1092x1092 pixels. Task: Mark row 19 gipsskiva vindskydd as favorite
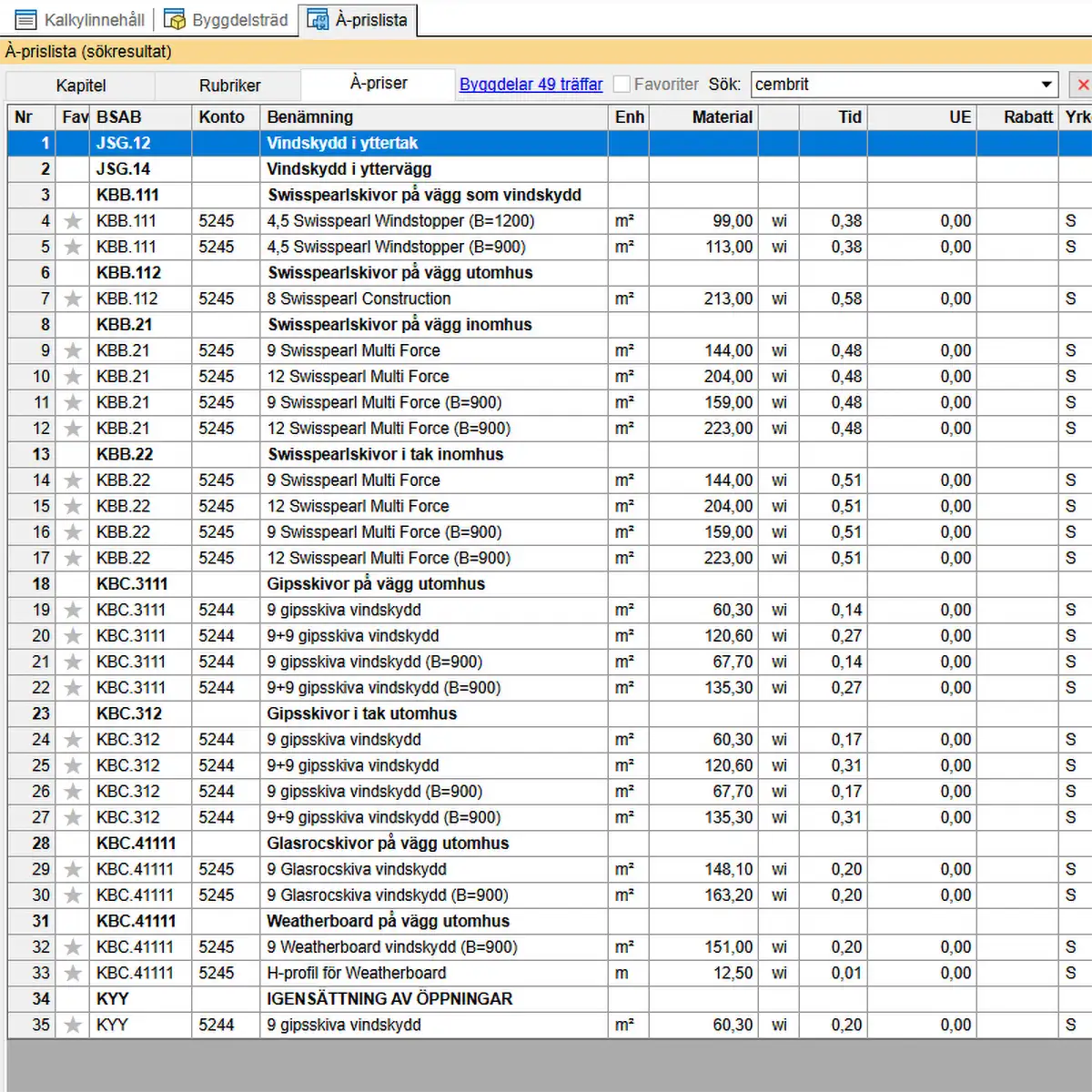click(x=73, y=611)
